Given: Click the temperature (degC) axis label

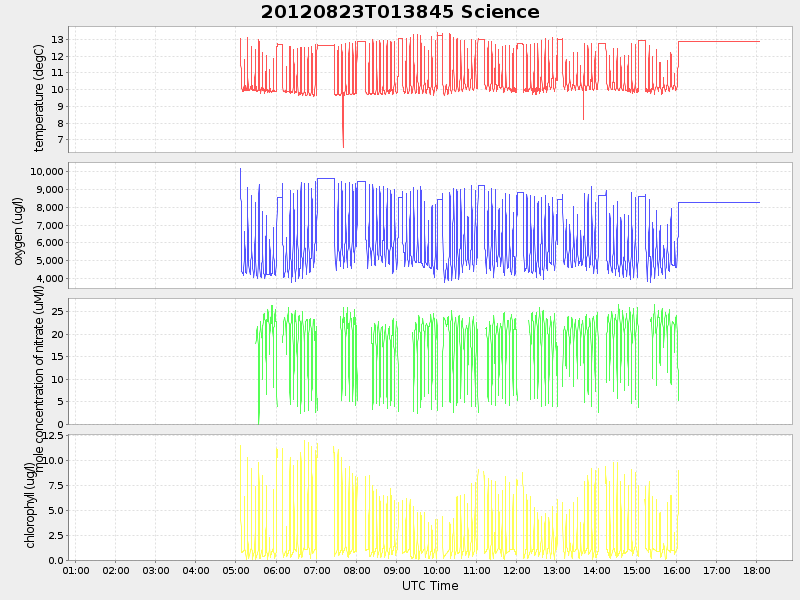Looking at the screenshot, I should (39, 98).
